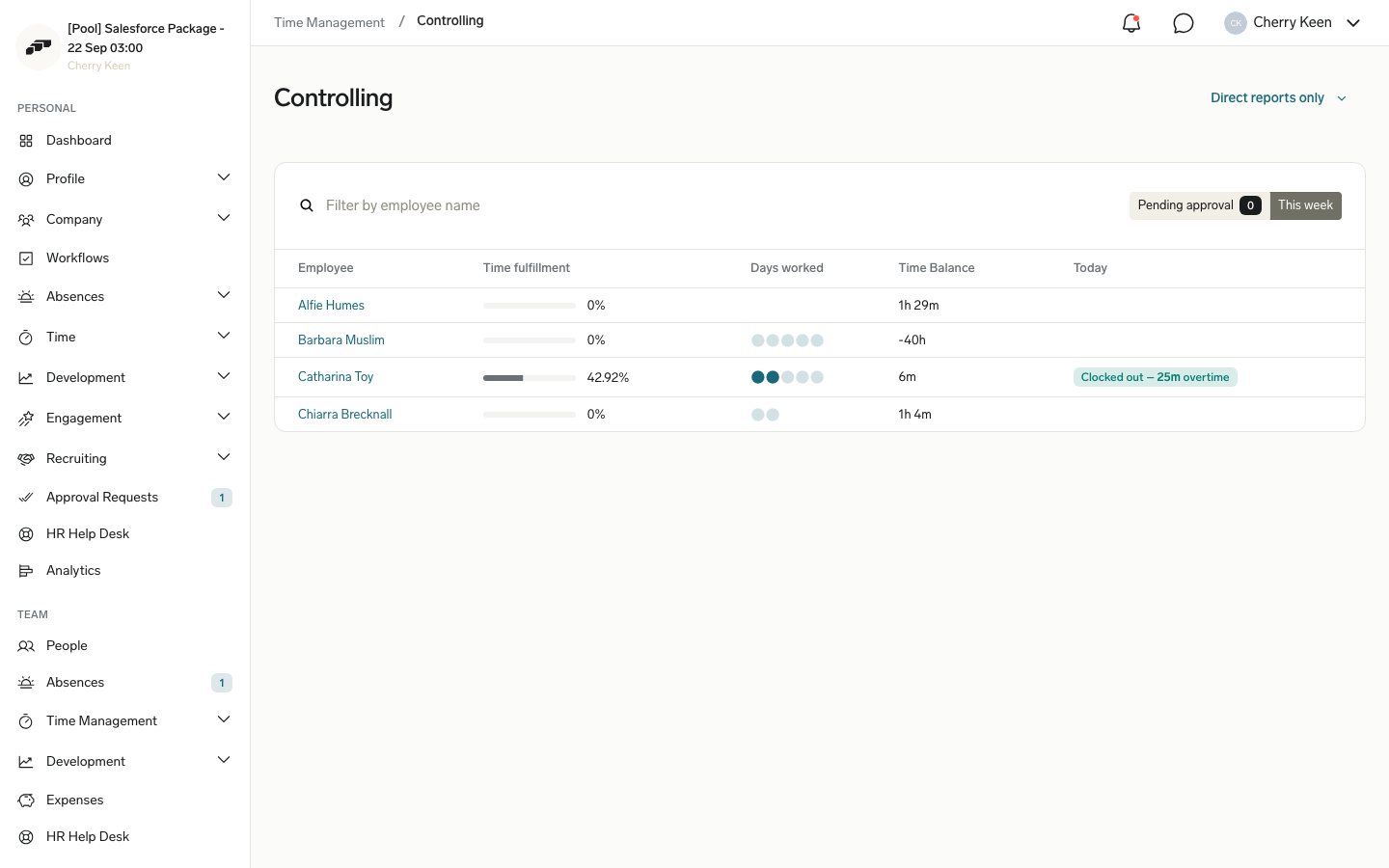Open Alfie Humes employee link
The height and width of the screenshot is (868, 1389).
[331, 306]
